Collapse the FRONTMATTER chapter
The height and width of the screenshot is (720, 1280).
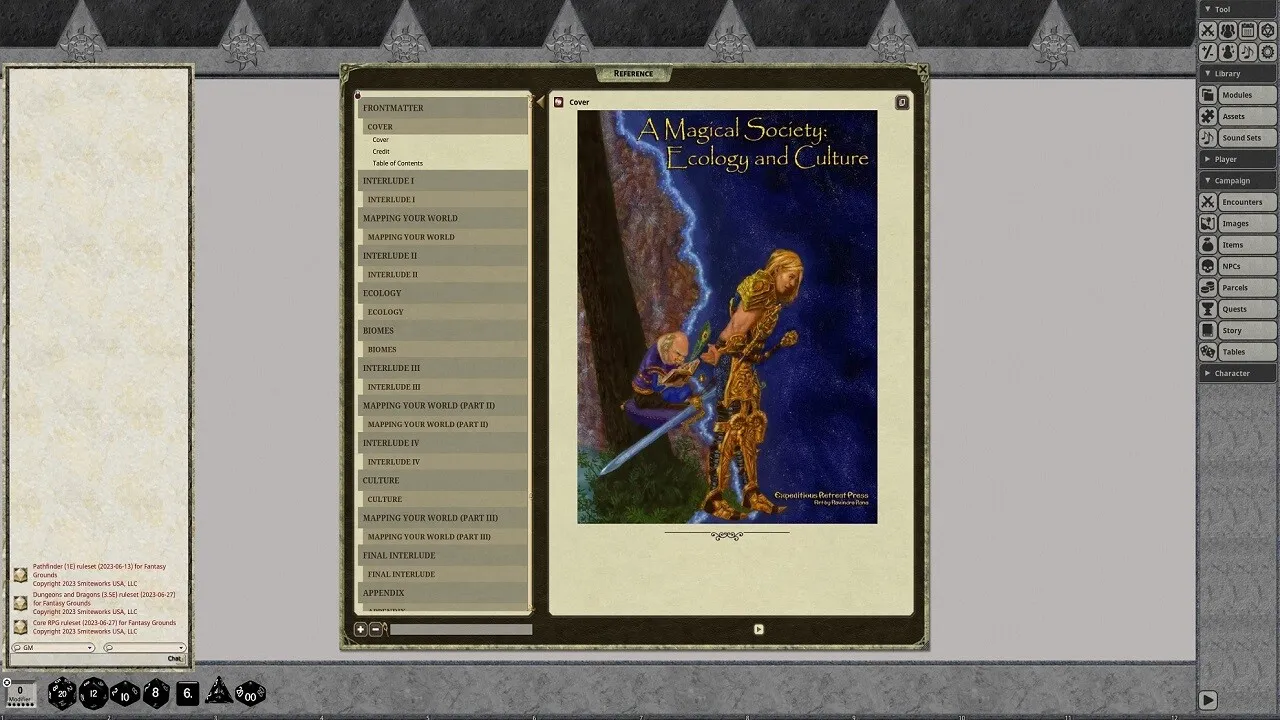[443, 108]
